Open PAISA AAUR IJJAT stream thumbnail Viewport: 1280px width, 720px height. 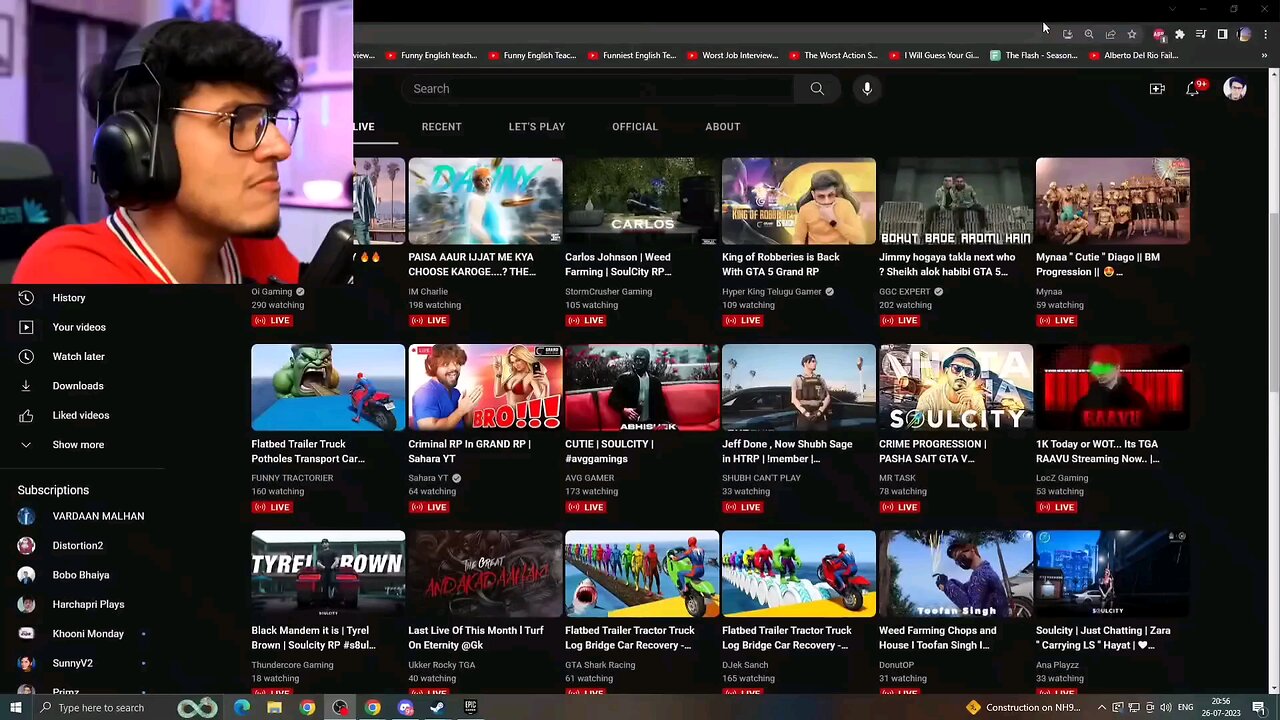485,201
